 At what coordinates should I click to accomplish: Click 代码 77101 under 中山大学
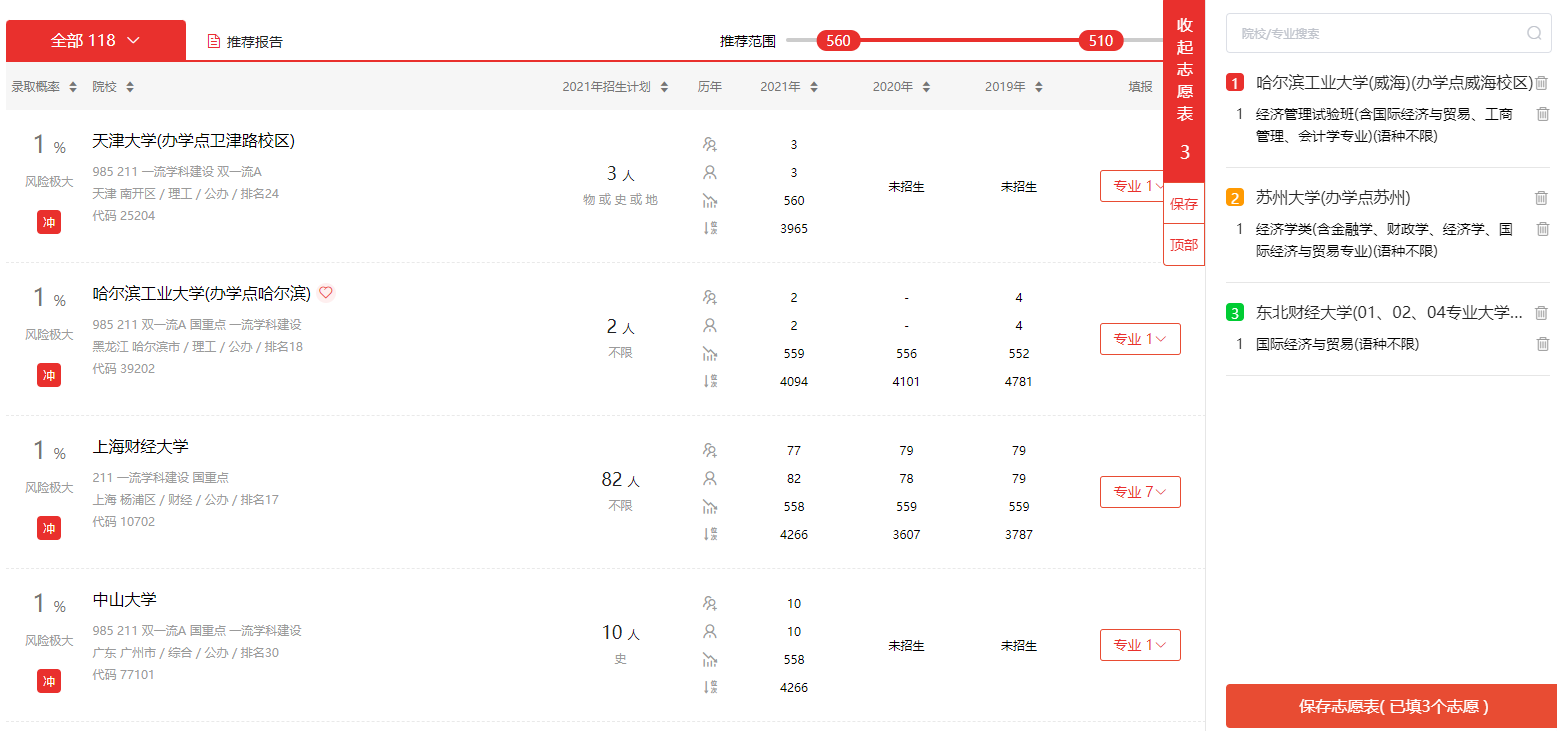click(x=124, y=675)
